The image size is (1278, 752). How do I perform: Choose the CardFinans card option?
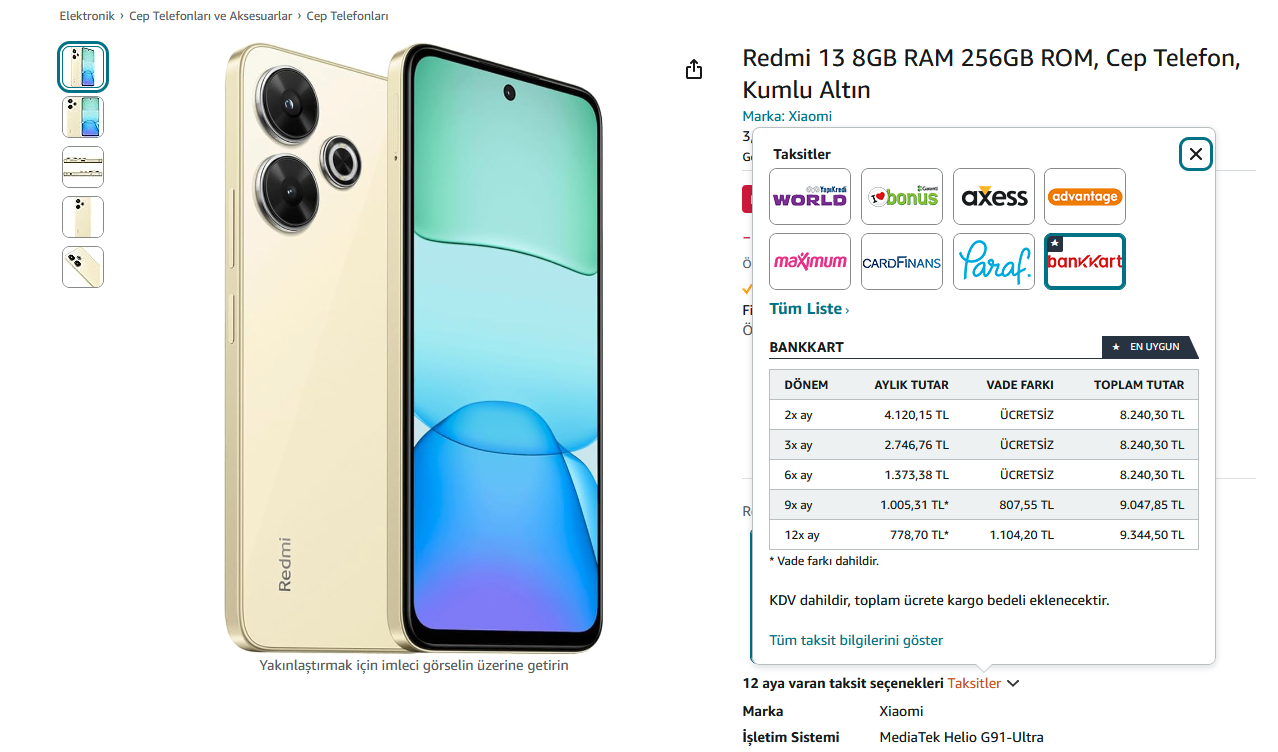click(x=902, y=262)
